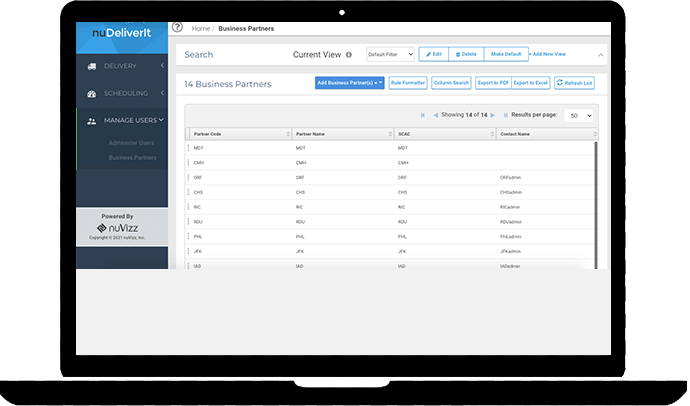Collapse the Search panel with the chevron
The width and height of the screenshot is (690, 406).
(x=601, y=55)
